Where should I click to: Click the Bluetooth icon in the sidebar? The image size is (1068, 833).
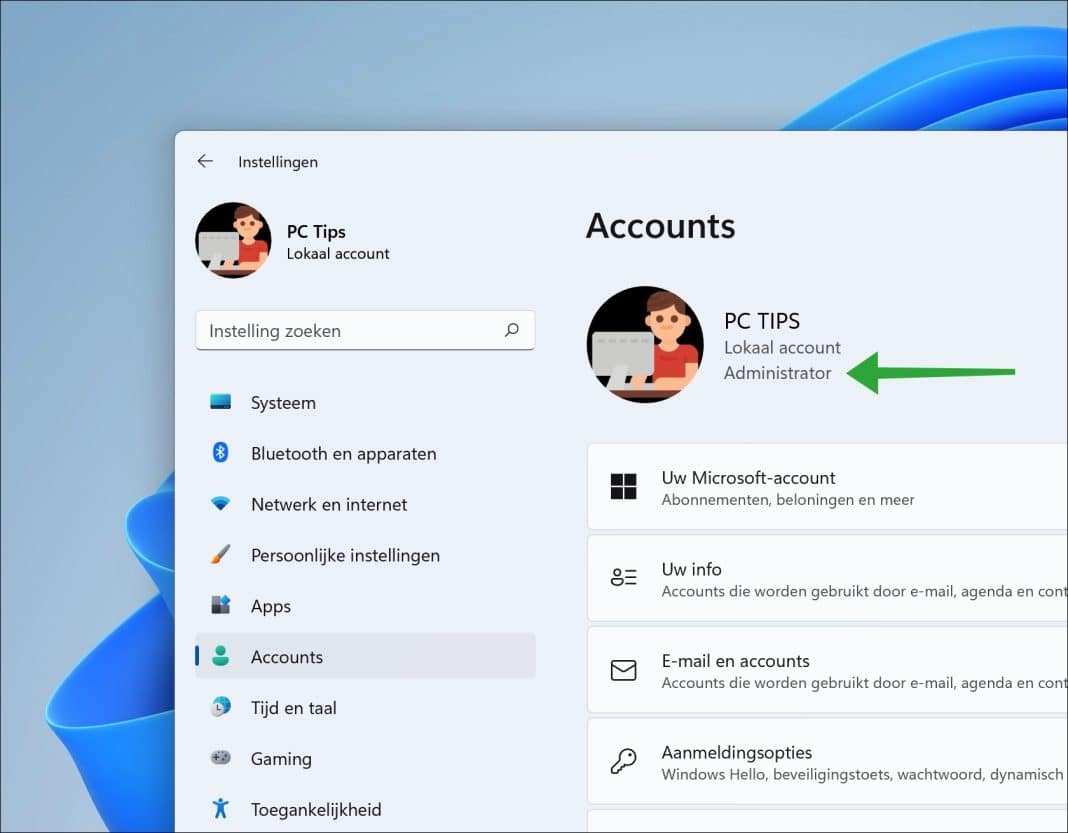coord(220,452)
